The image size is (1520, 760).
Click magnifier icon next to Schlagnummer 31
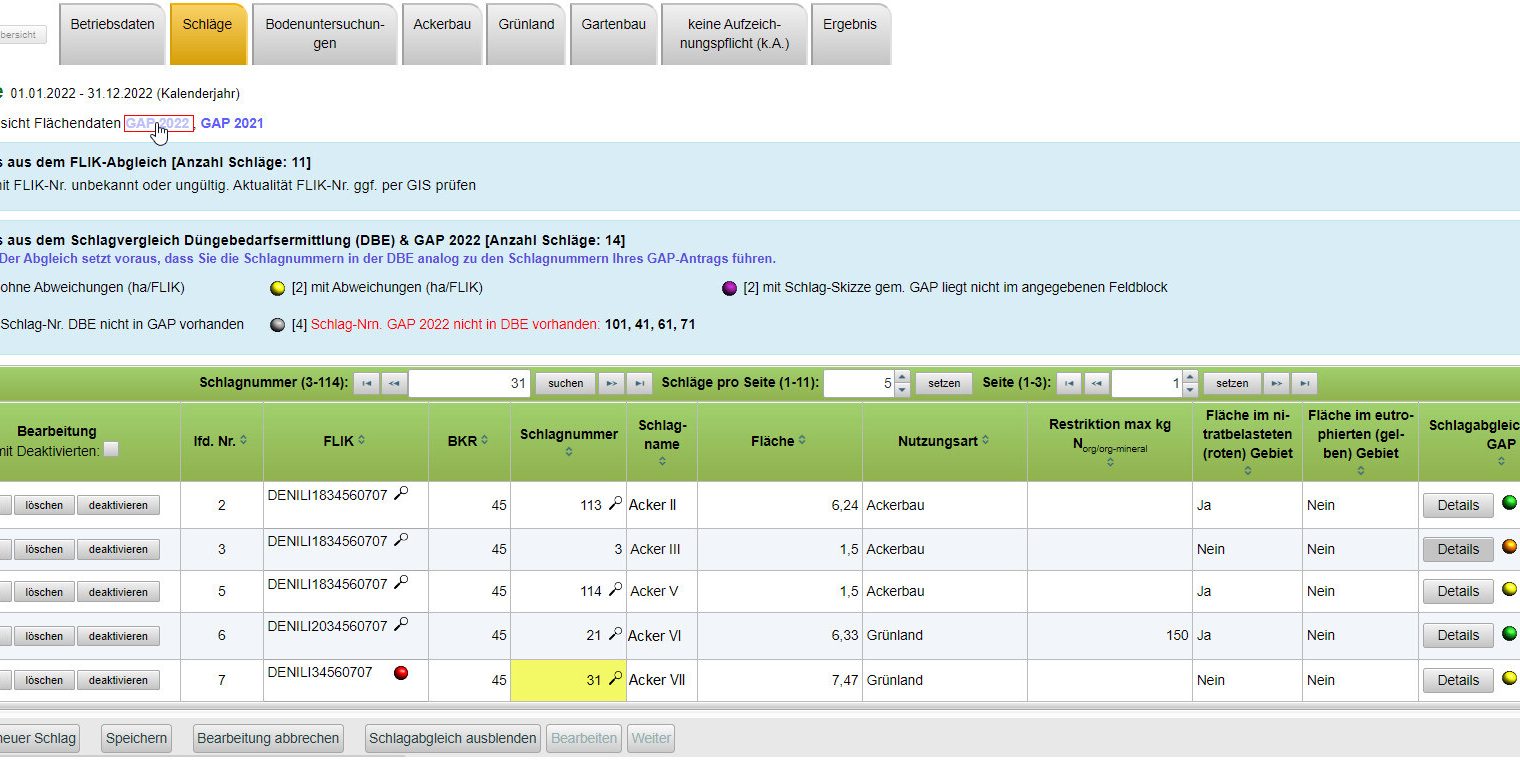(615, 679)
